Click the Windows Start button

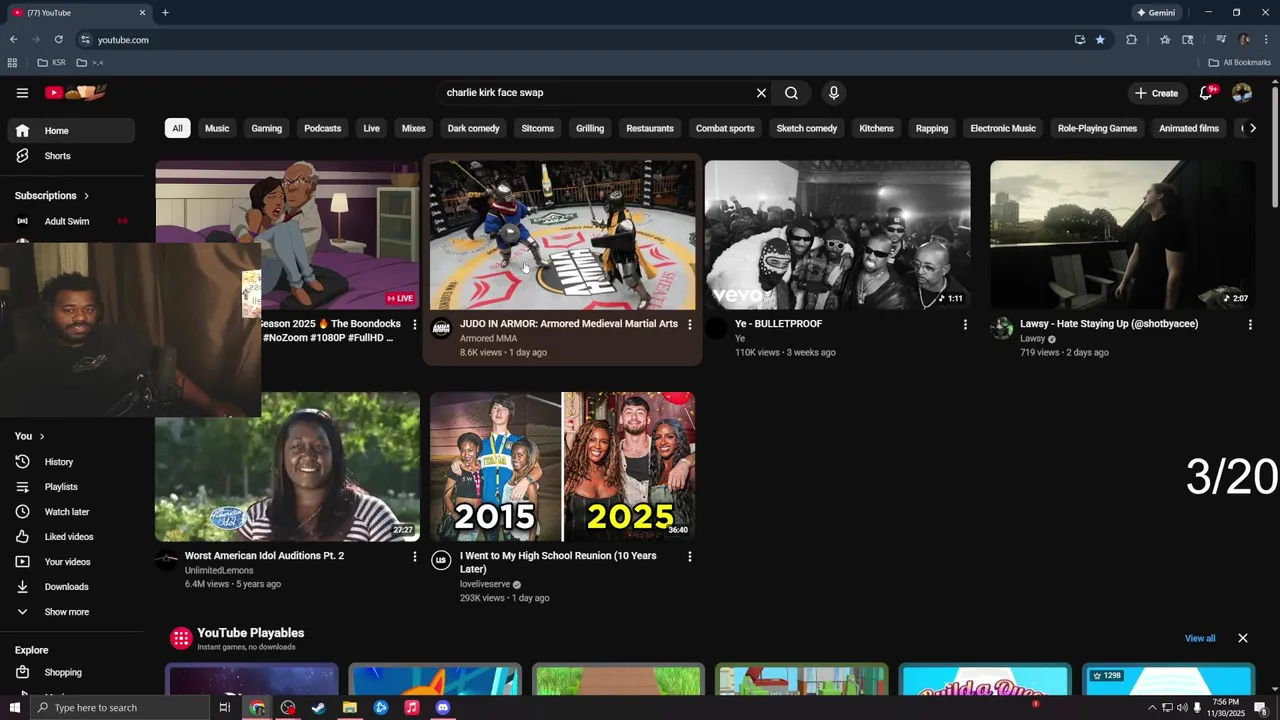(15, 708)
